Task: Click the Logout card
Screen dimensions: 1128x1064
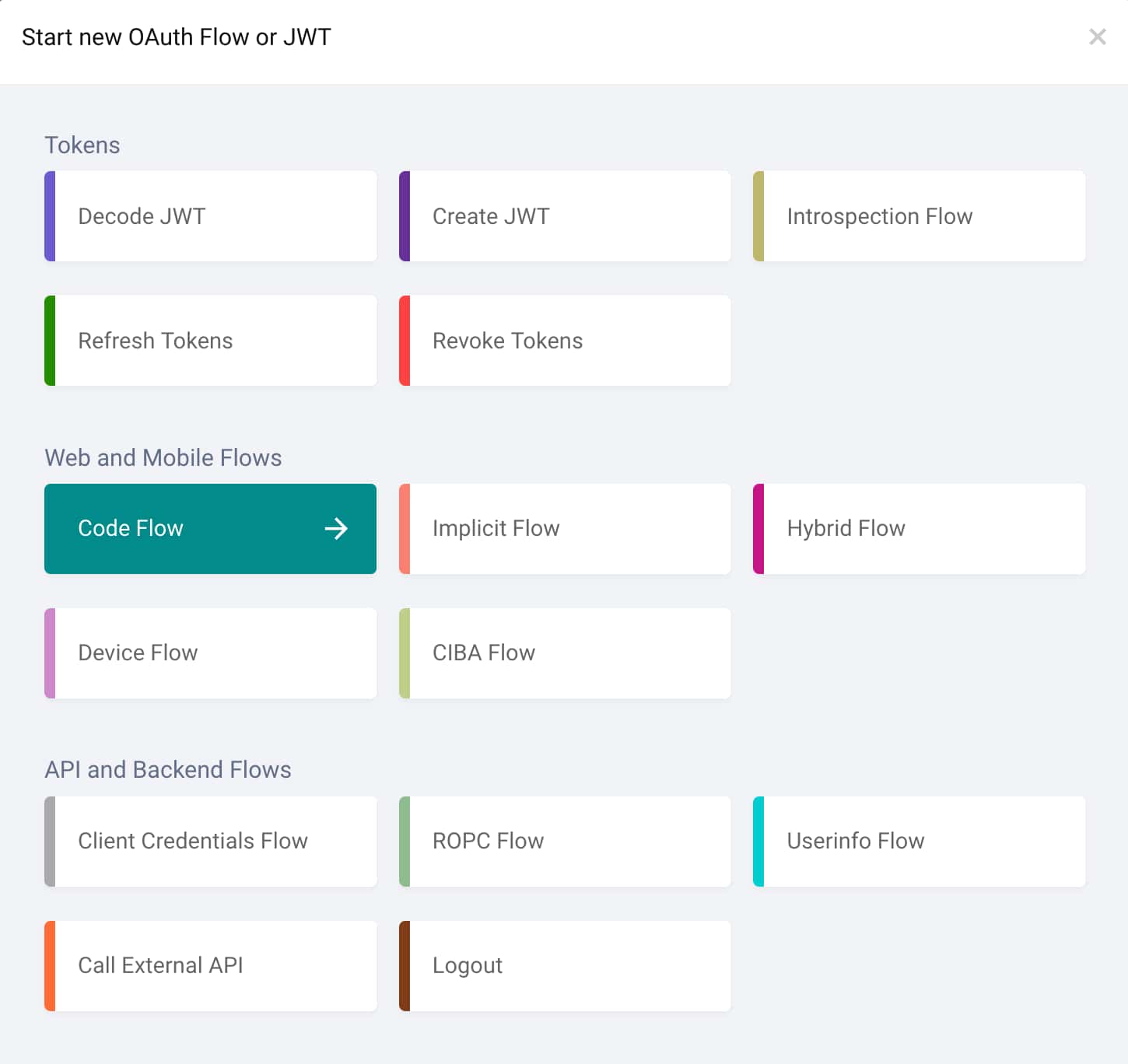Action: click(x=565, y=966)
